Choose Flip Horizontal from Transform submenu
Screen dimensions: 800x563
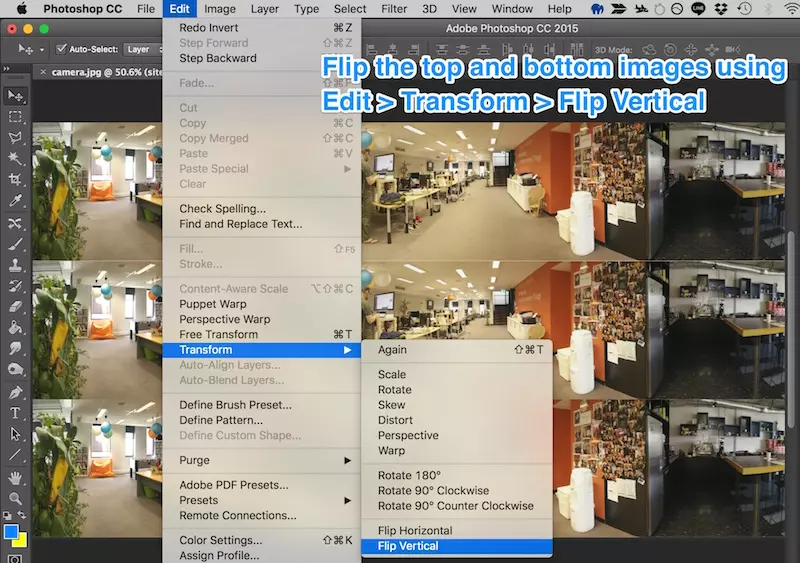[x=457, y=530]
